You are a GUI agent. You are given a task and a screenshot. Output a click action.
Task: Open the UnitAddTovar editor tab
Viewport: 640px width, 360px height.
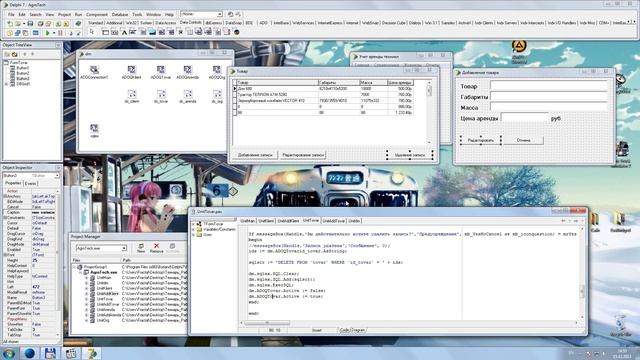point(333,221)
